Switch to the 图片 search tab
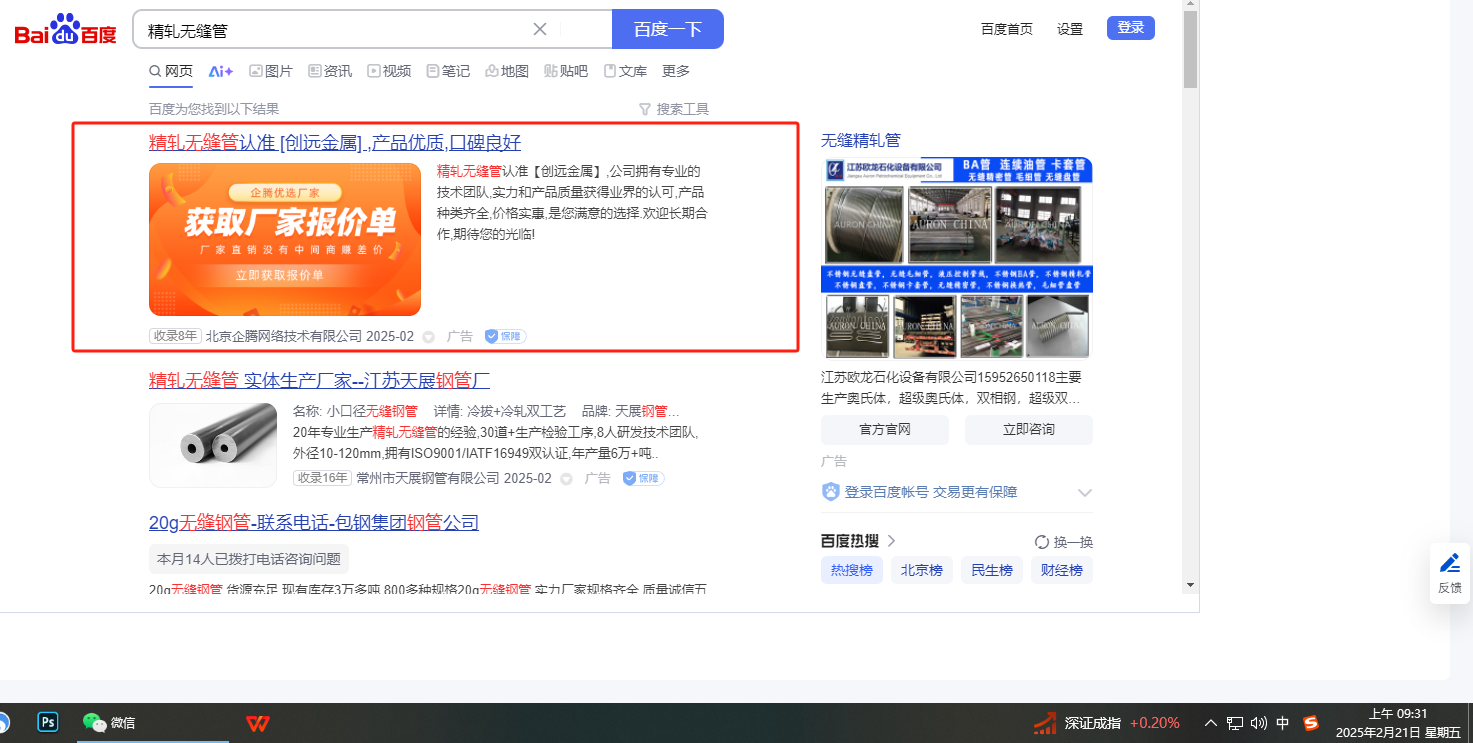The image size is (1473, 743). [x=271, y=71]
